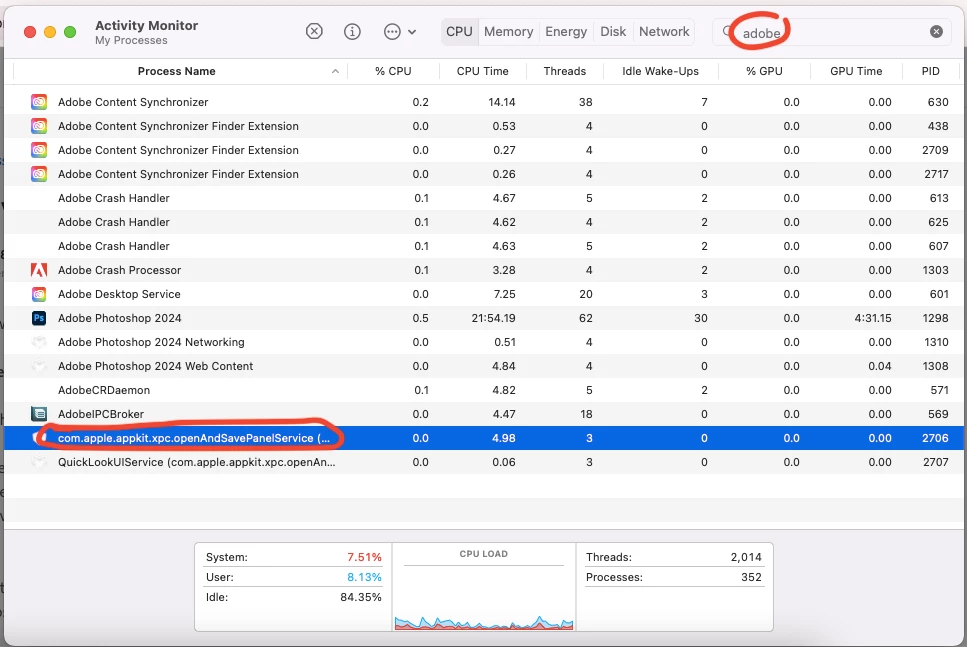Switch to the Network tab
This screenshot has height=647, width=967.
pyautogui.click(x=664, y=31)
